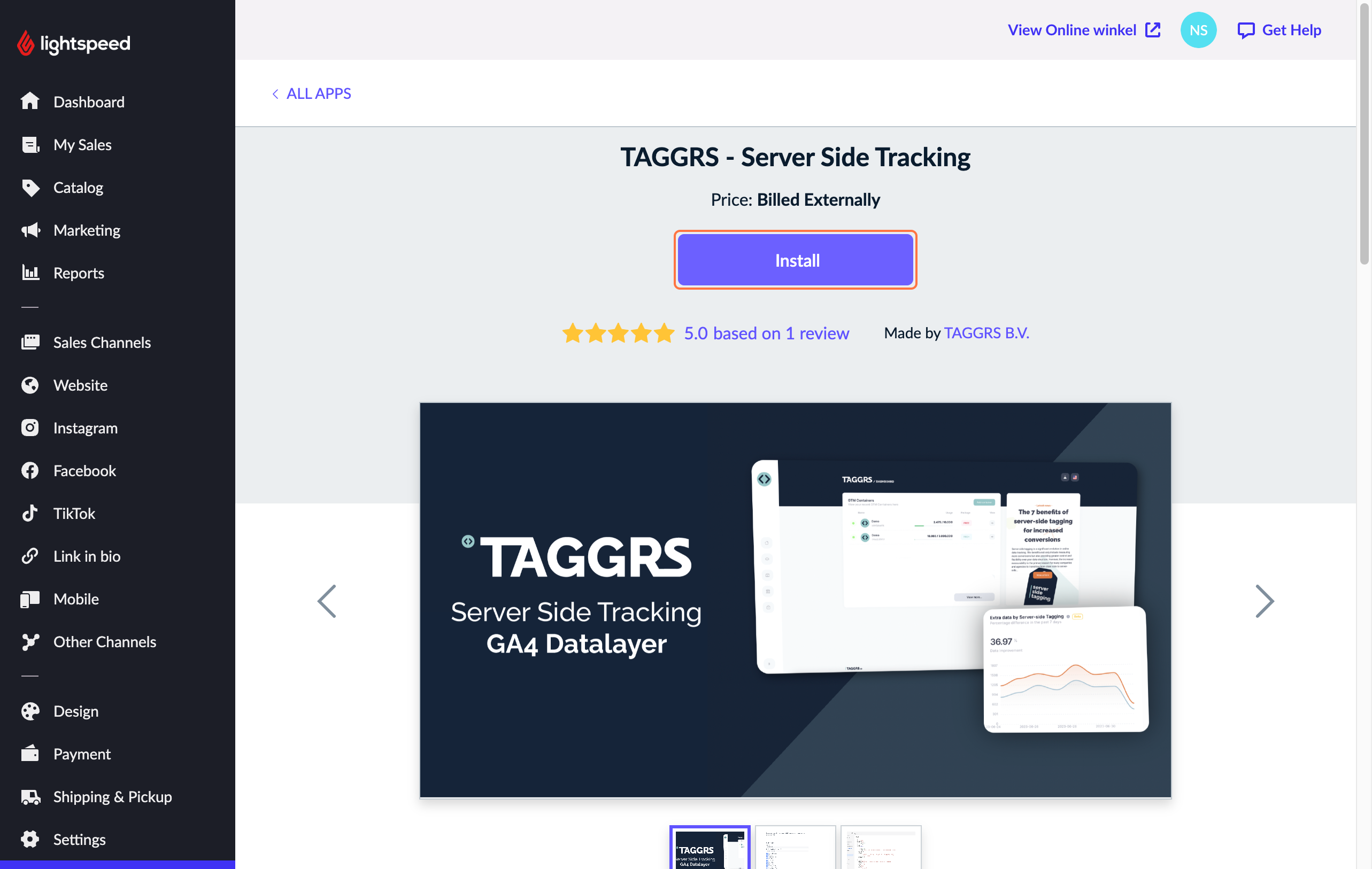The height and width of the screenshot is (869, 1372).
Task: Click the Reports sidebar icon
Action: pos(31,272)
